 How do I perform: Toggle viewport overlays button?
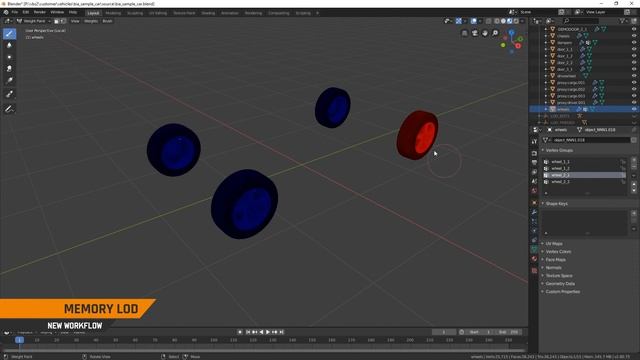point(474,21)
